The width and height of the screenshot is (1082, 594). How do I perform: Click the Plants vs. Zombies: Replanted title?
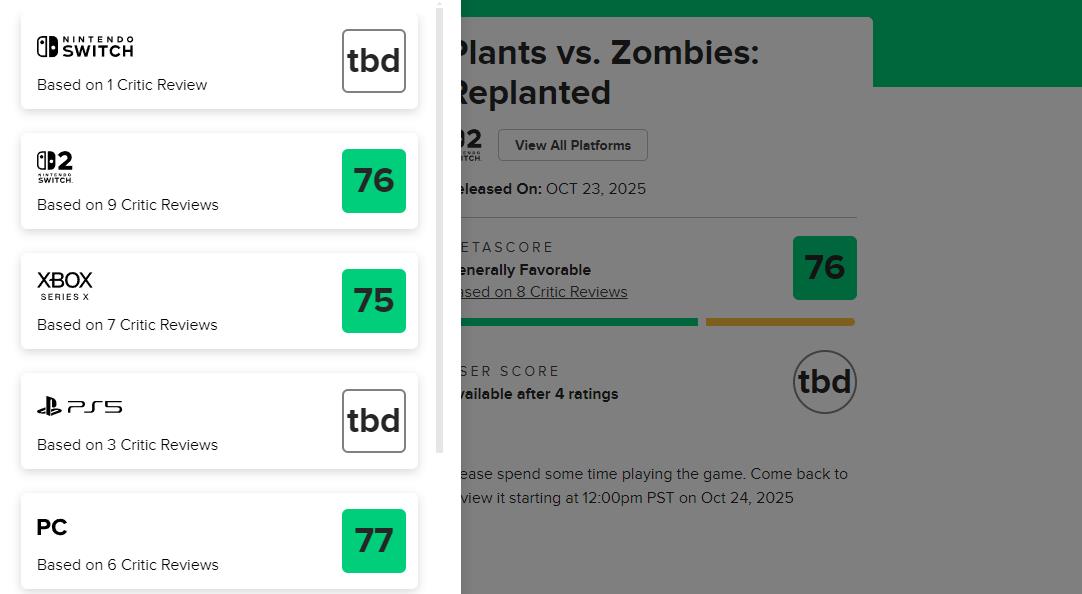click(607, 72)
